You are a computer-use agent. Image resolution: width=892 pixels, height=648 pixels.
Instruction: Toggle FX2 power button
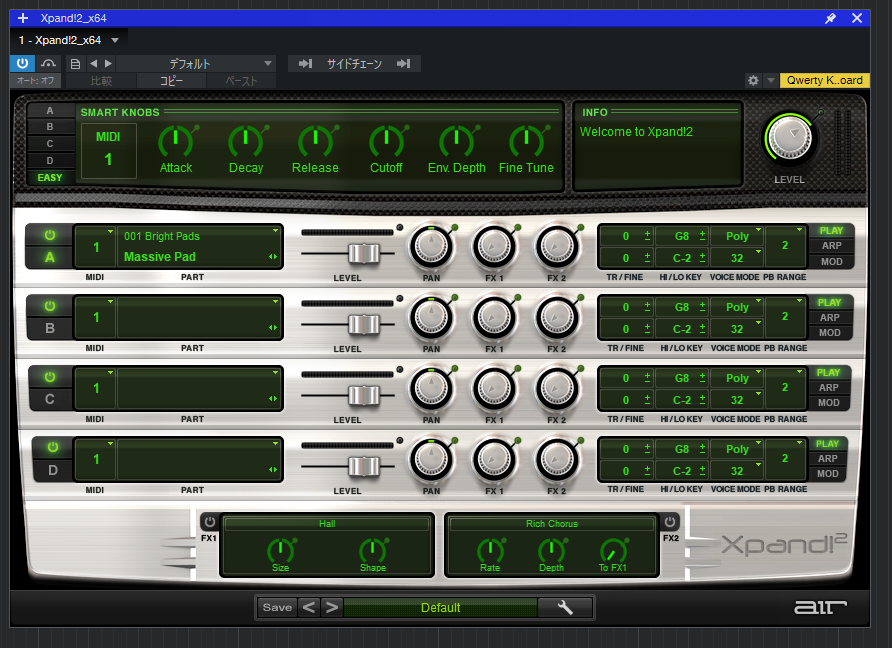(x=670, y=522)
